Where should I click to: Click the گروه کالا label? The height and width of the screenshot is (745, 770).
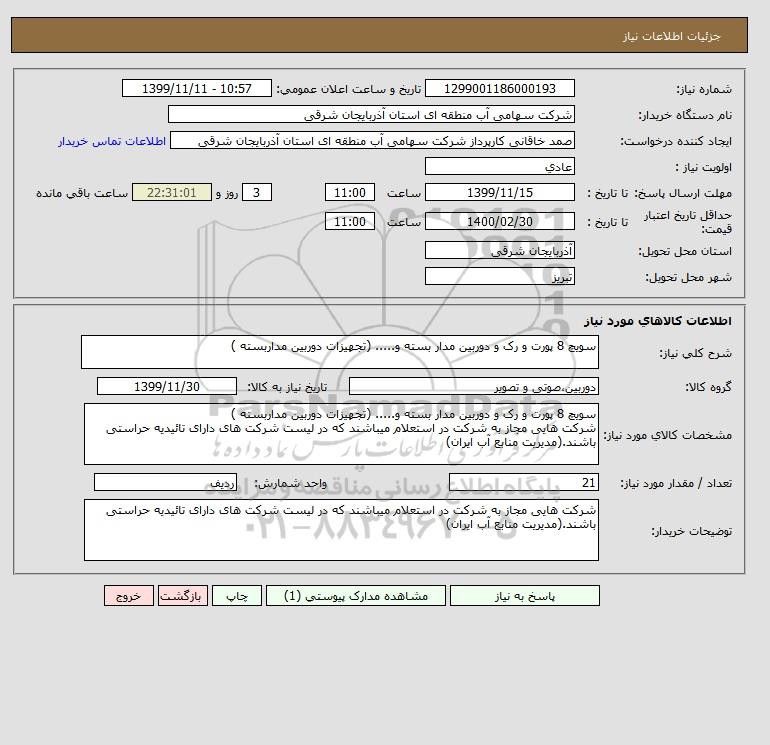click(709, 387)
